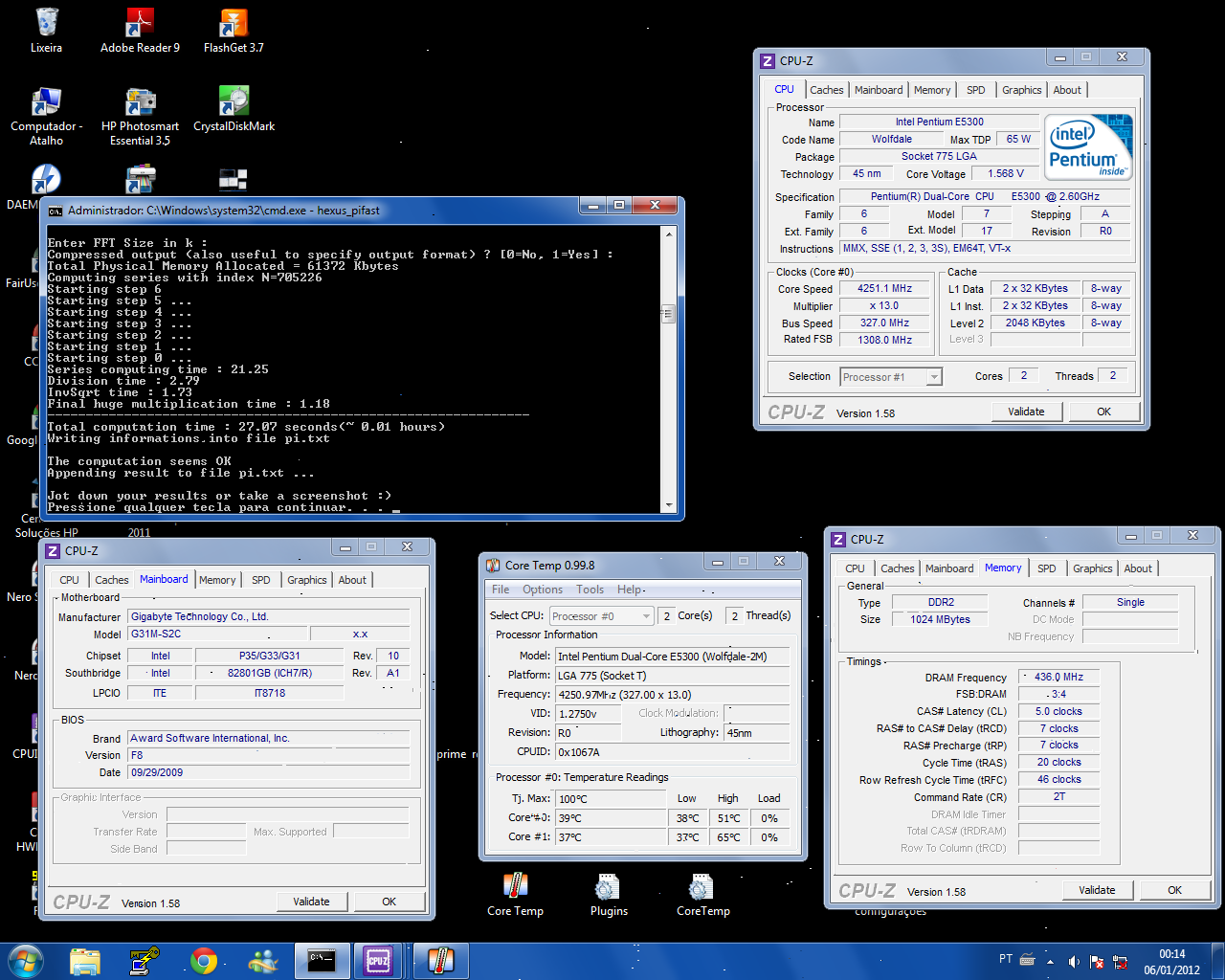The height and width of the screenshot is (980, 1225).
Task: Select the Computador - Atalho desktop shortcut
Action: (46, 116)
